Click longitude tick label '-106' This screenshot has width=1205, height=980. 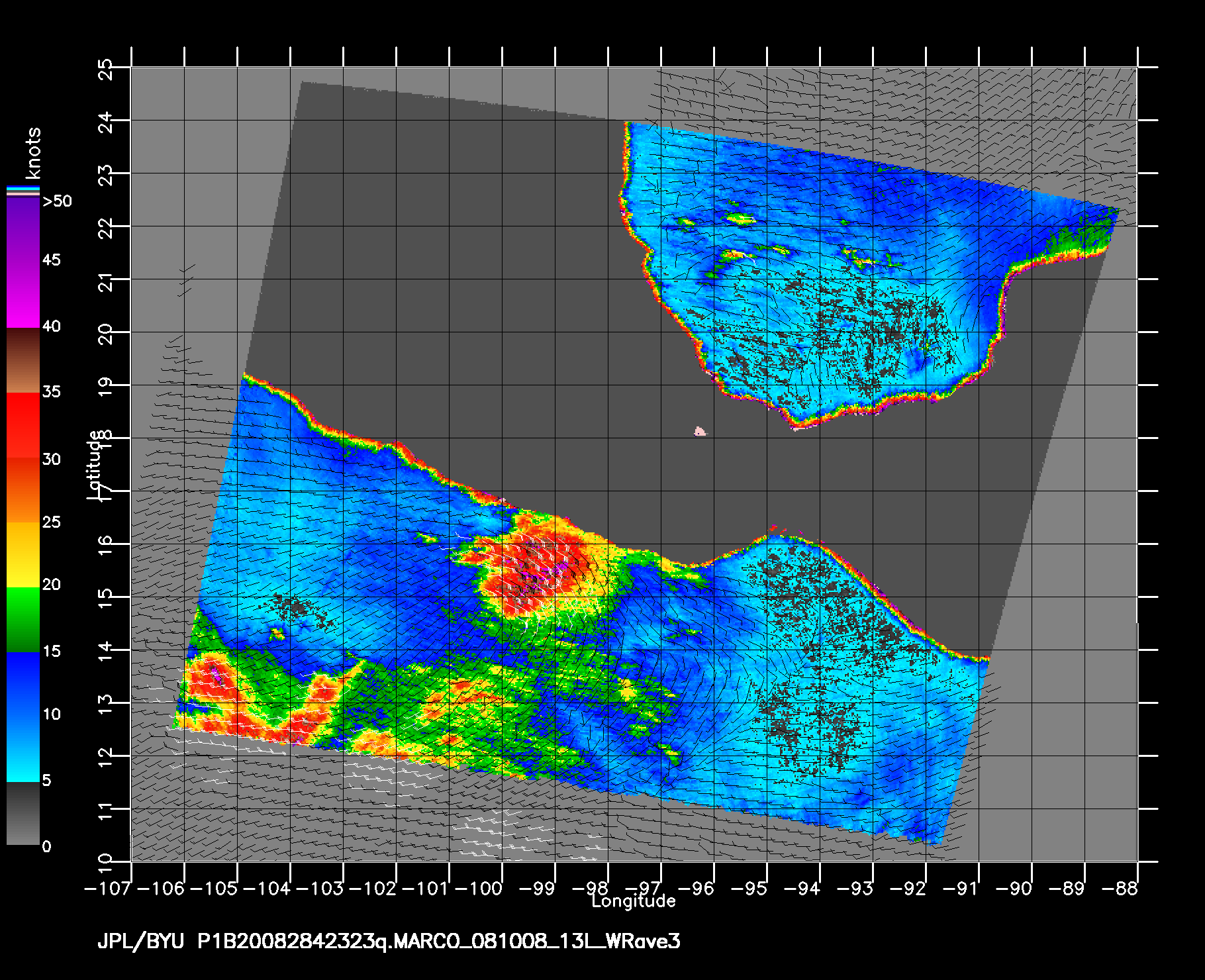pos(162,888)
